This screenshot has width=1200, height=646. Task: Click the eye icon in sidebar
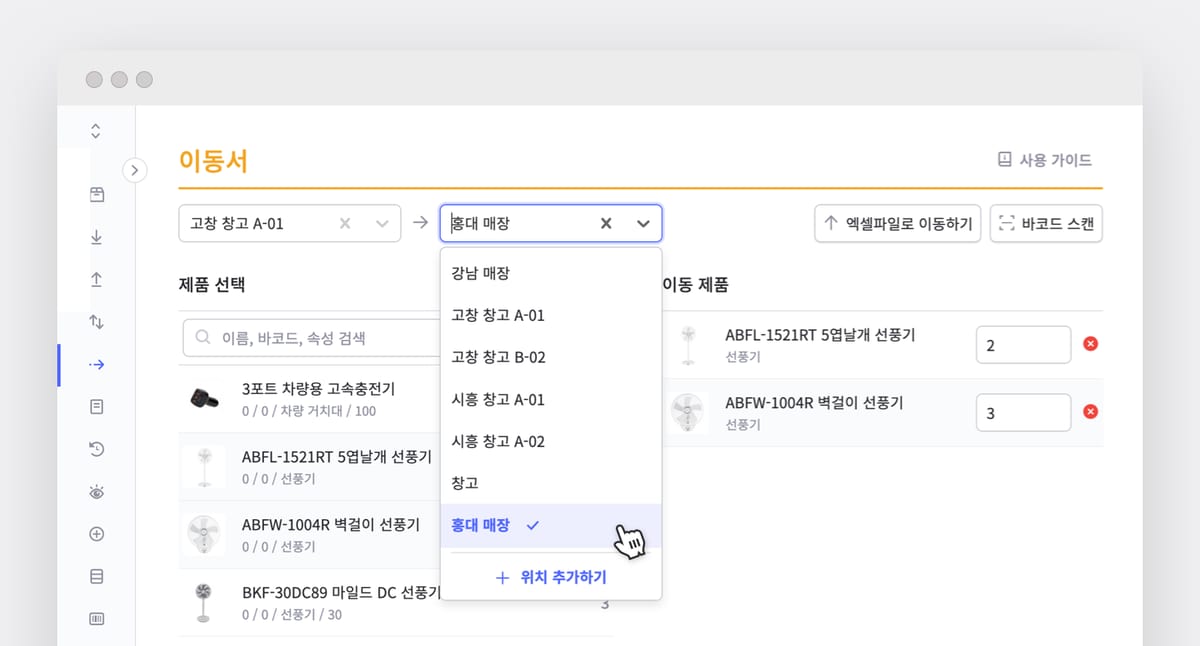97,492
